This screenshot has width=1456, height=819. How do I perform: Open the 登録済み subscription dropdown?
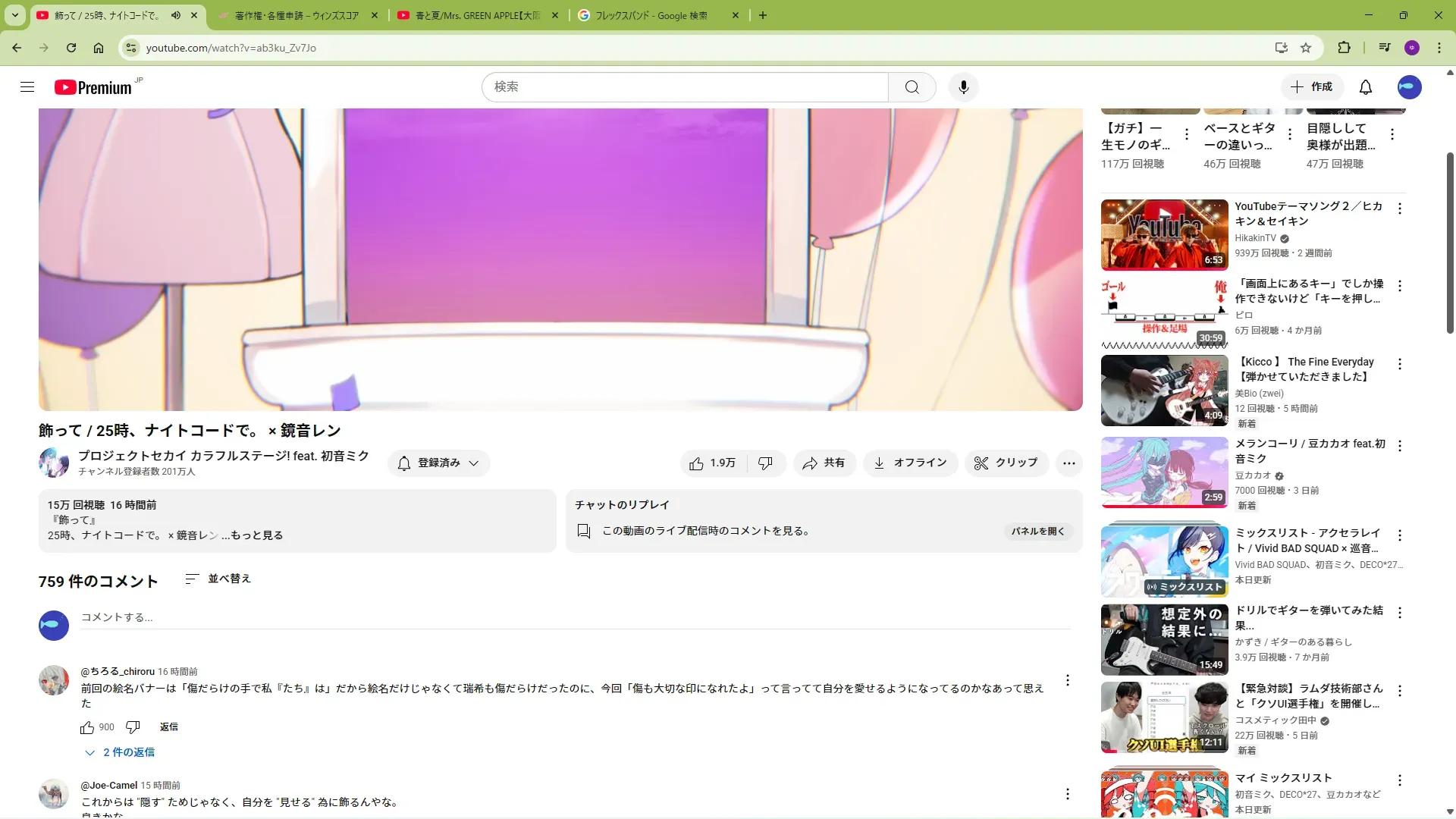[x=438, y=463]
